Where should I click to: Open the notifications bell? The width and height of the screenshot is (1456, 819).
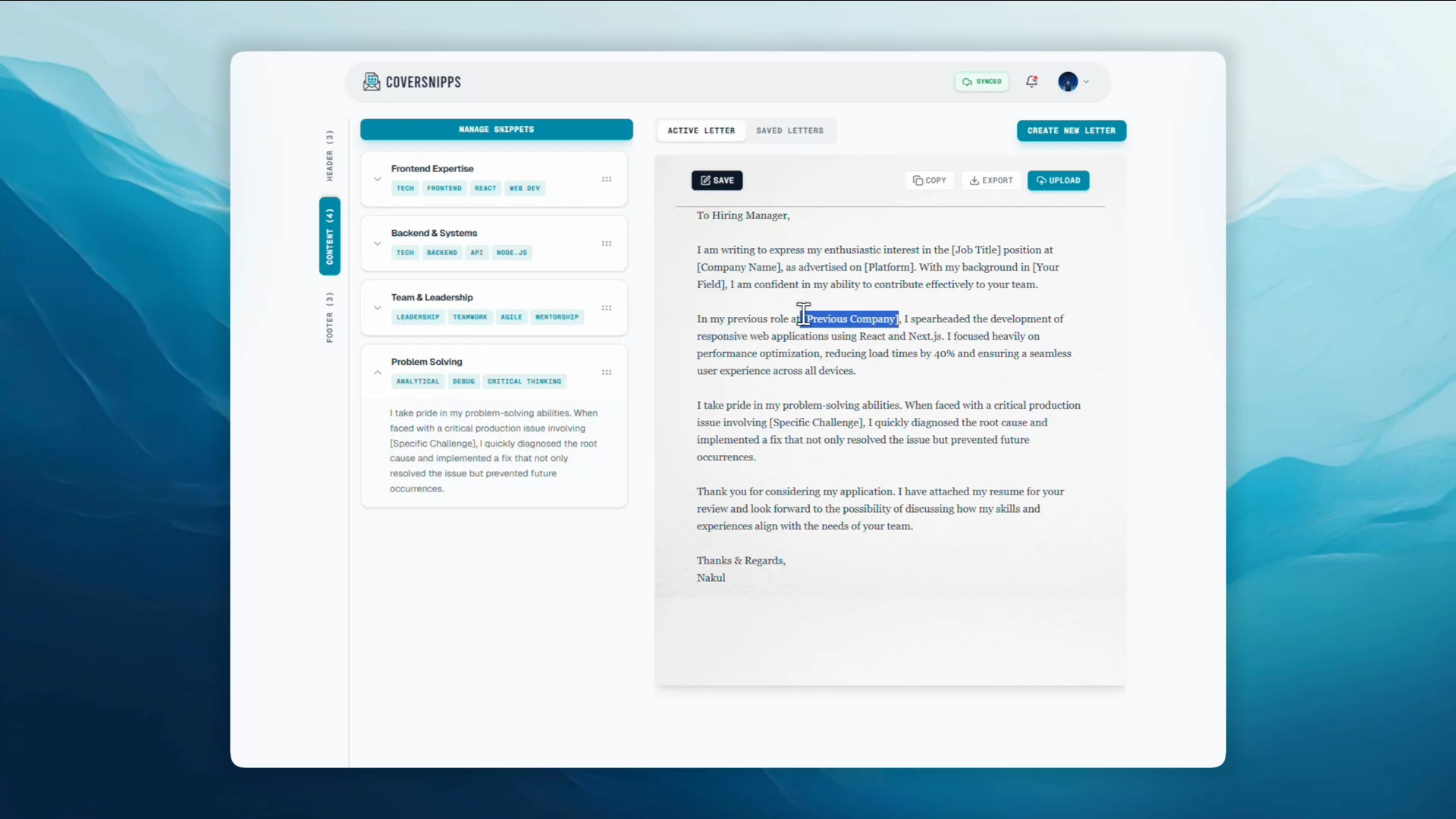(x=1031, y=81)
